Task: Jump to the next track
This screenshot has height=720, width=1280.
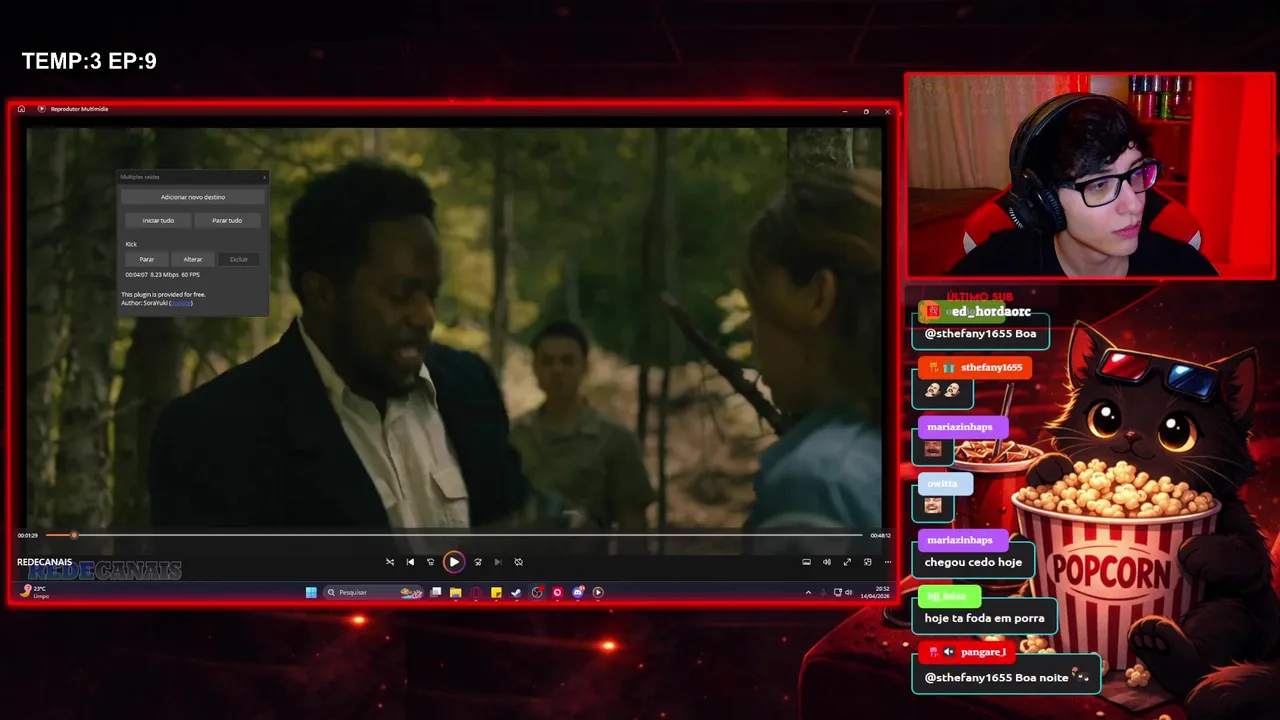Action: [498, 562]
